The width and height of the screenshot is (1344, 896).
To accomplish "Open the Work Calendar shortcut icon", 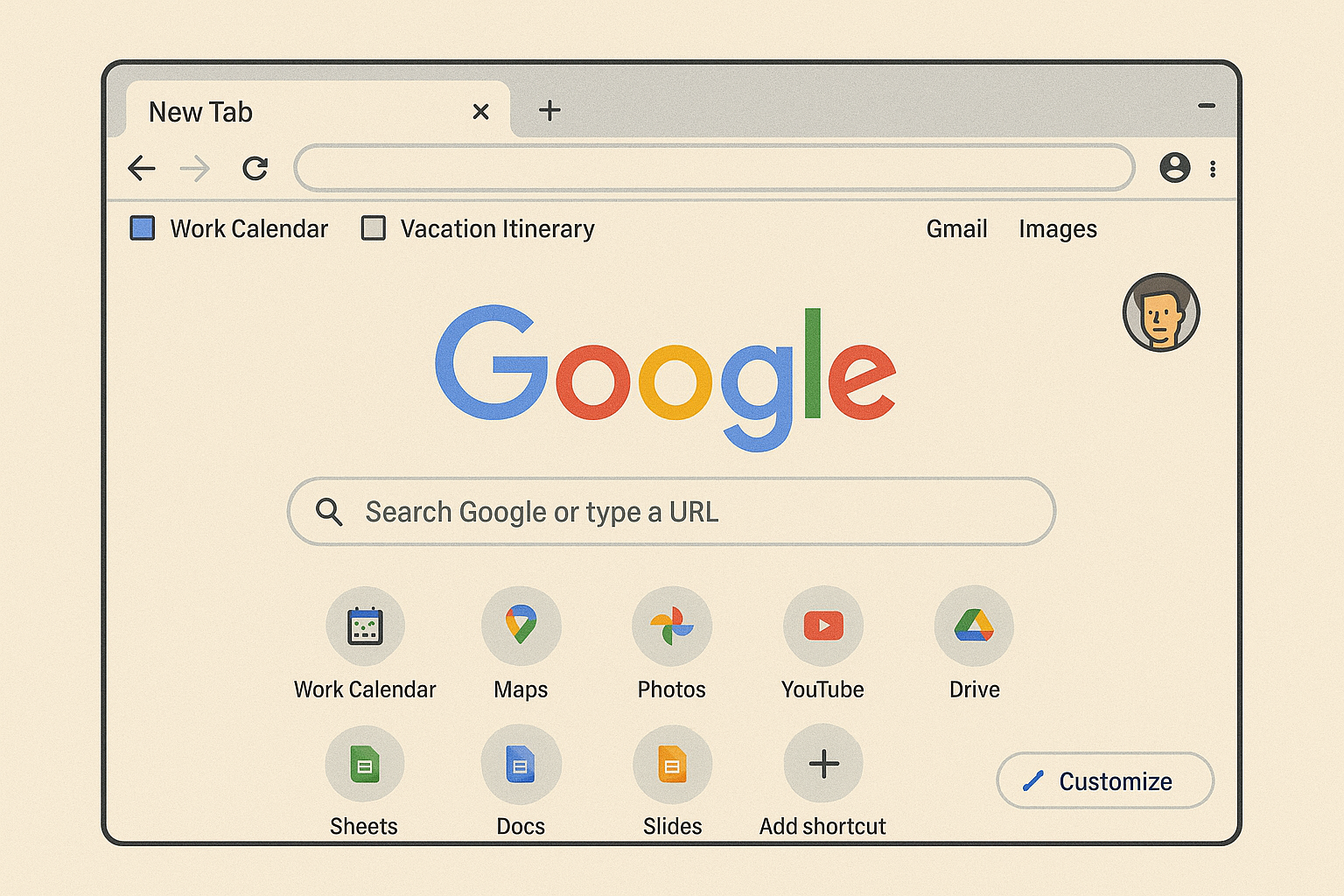I will (365, 626).
